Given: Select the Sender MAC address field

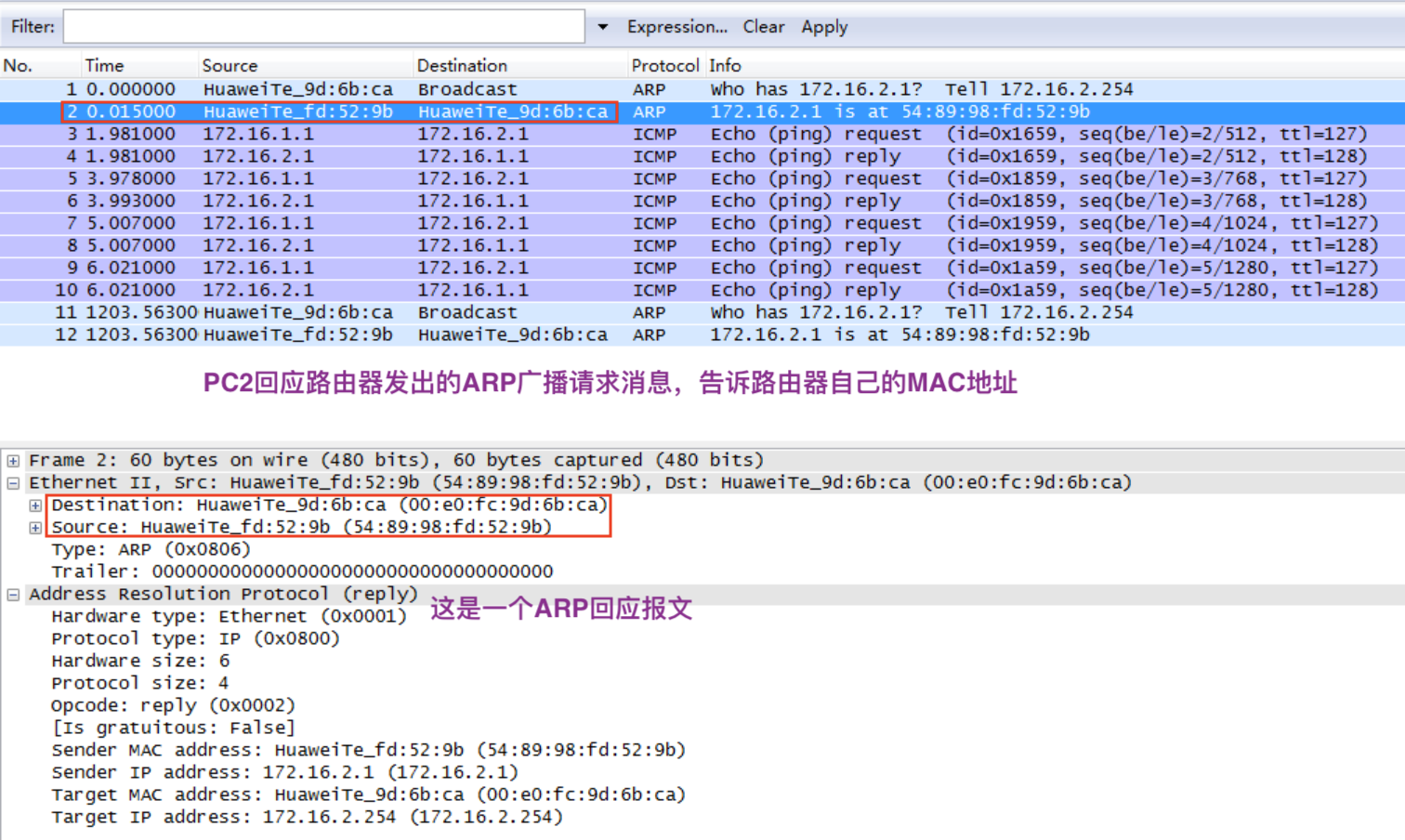Looking at the screenshot, I should (368, 750).
